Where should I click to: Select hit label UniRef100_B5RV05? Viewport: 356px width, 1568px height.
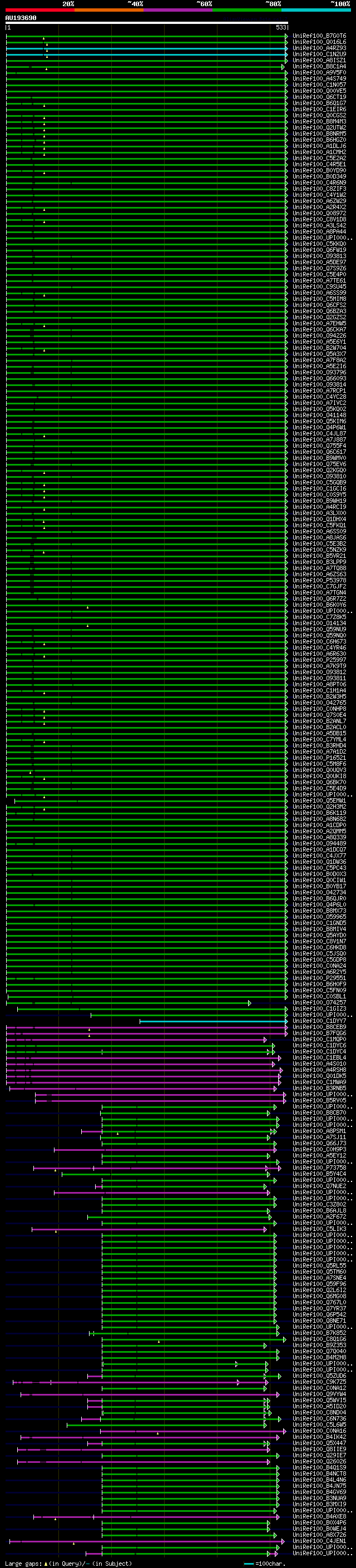tap(319, 1101)
